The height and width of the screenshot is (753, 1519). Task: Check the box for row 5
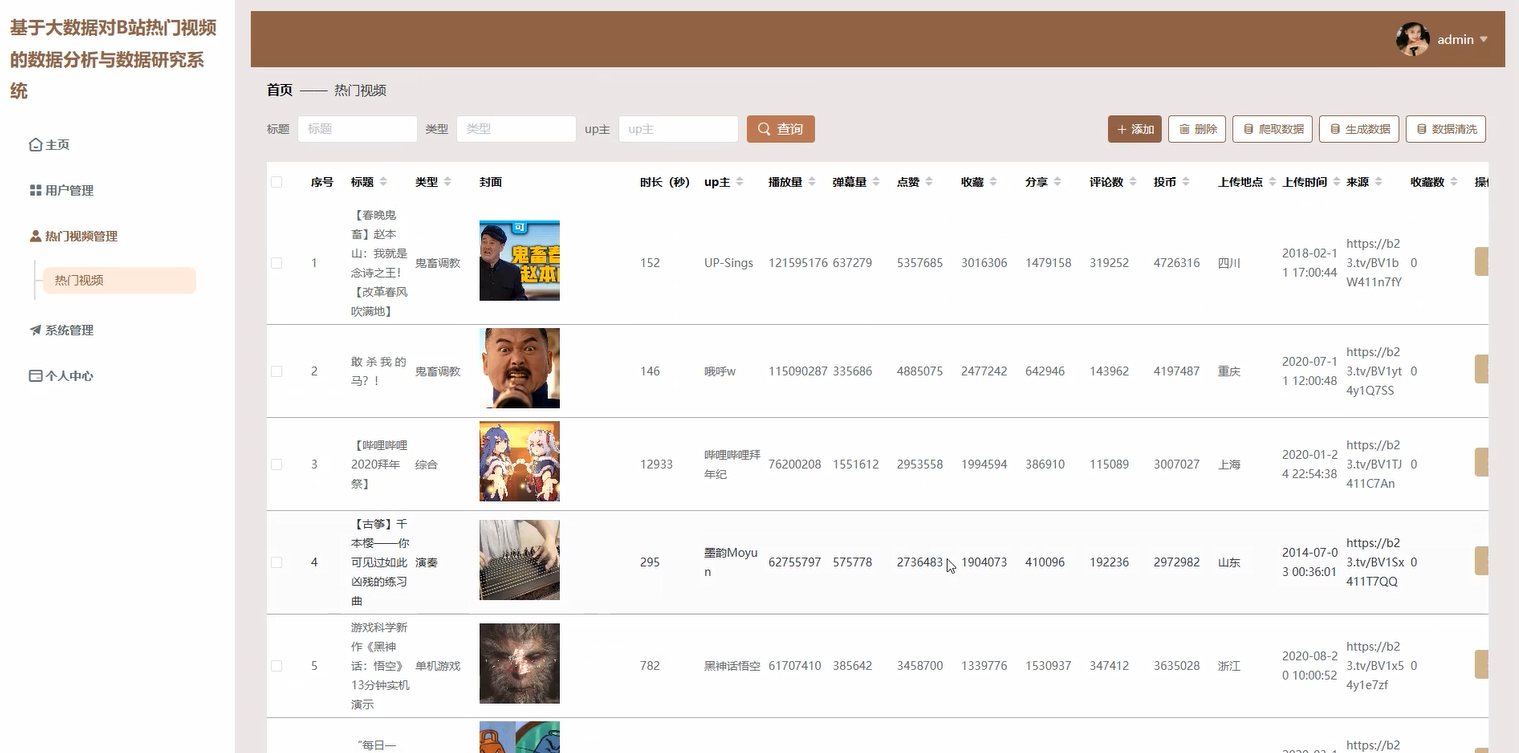[x=277, y=666]
